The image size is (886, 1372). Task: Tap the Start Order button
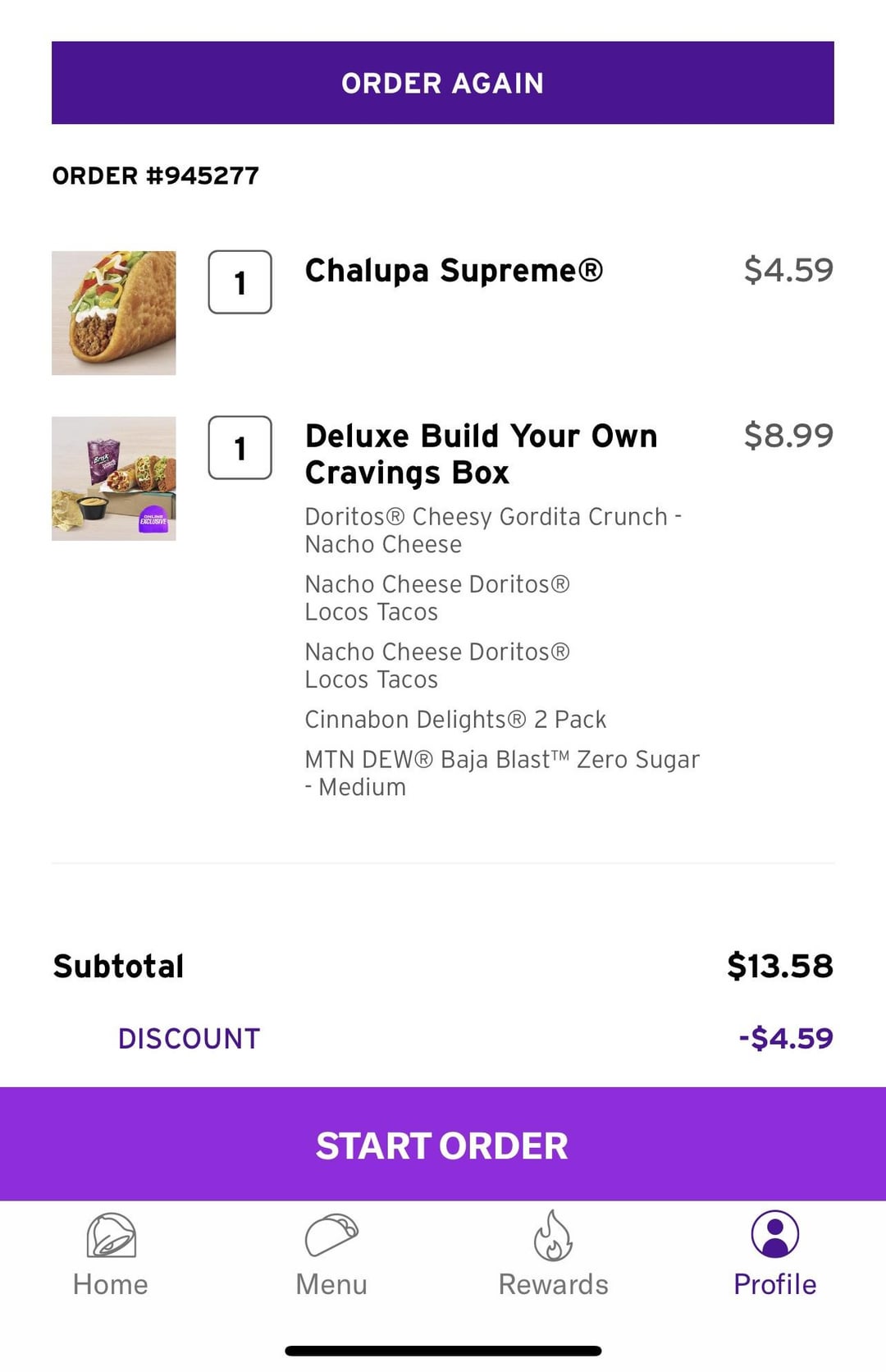443,1145
